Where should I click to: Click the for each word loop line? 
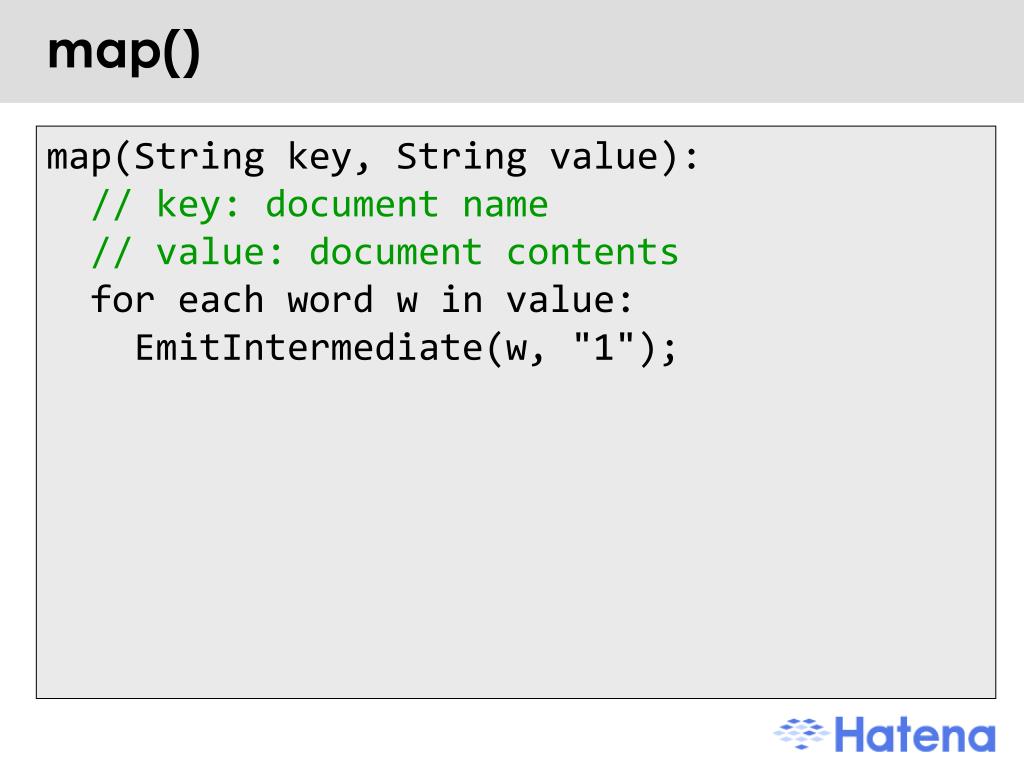362,300
